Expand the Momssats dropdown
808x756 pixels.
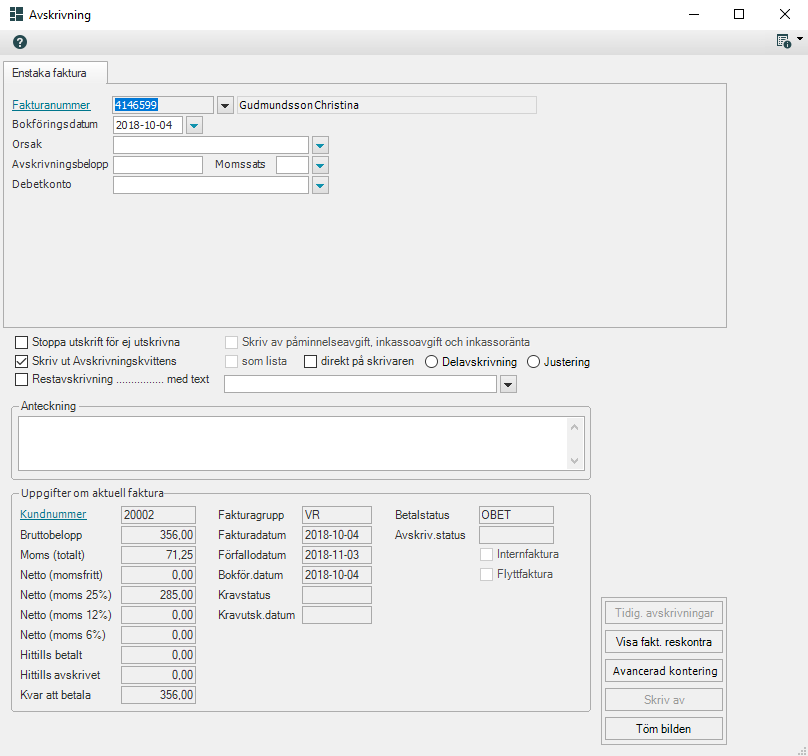pos(320,165)
